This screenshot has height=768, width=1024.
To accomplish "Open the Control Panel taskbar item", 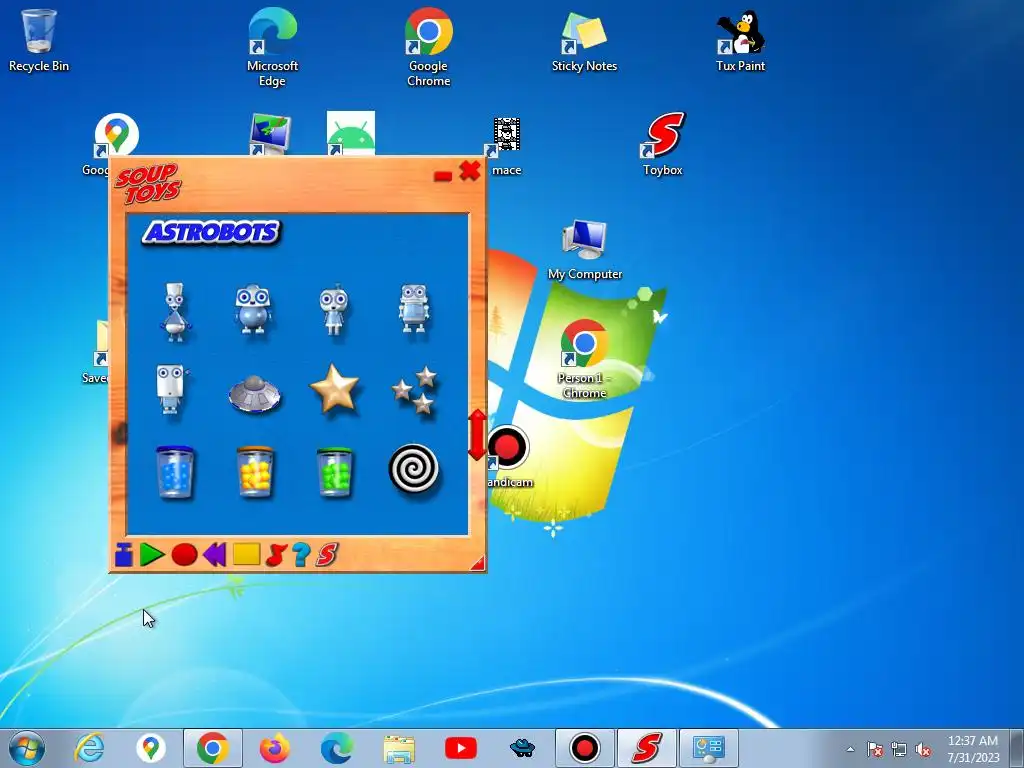I will 709,748.
